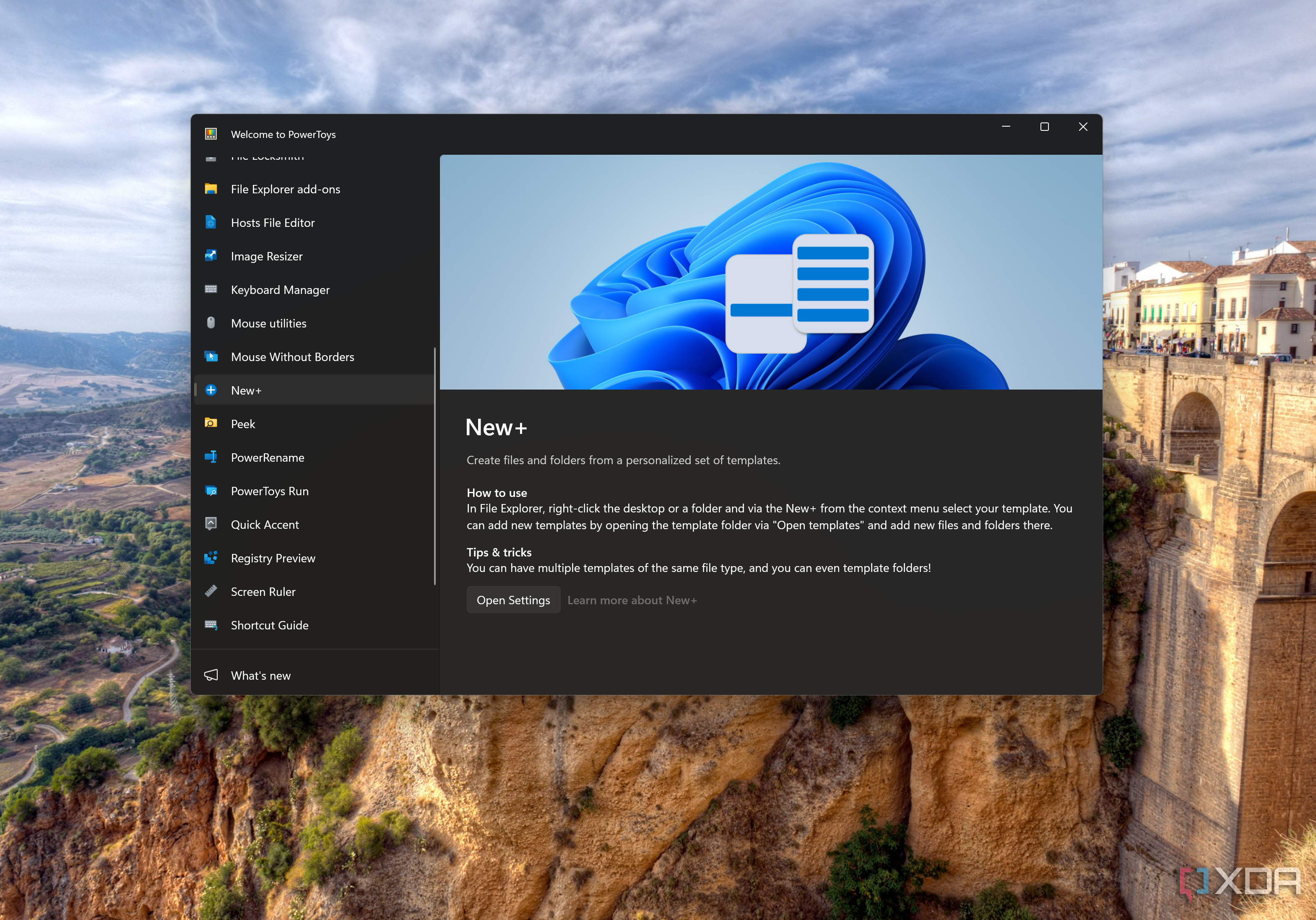Viewport: 1316px width, 920px height.
Task: Click the Keyboard Manager keyboard icon
Action: 211,289
